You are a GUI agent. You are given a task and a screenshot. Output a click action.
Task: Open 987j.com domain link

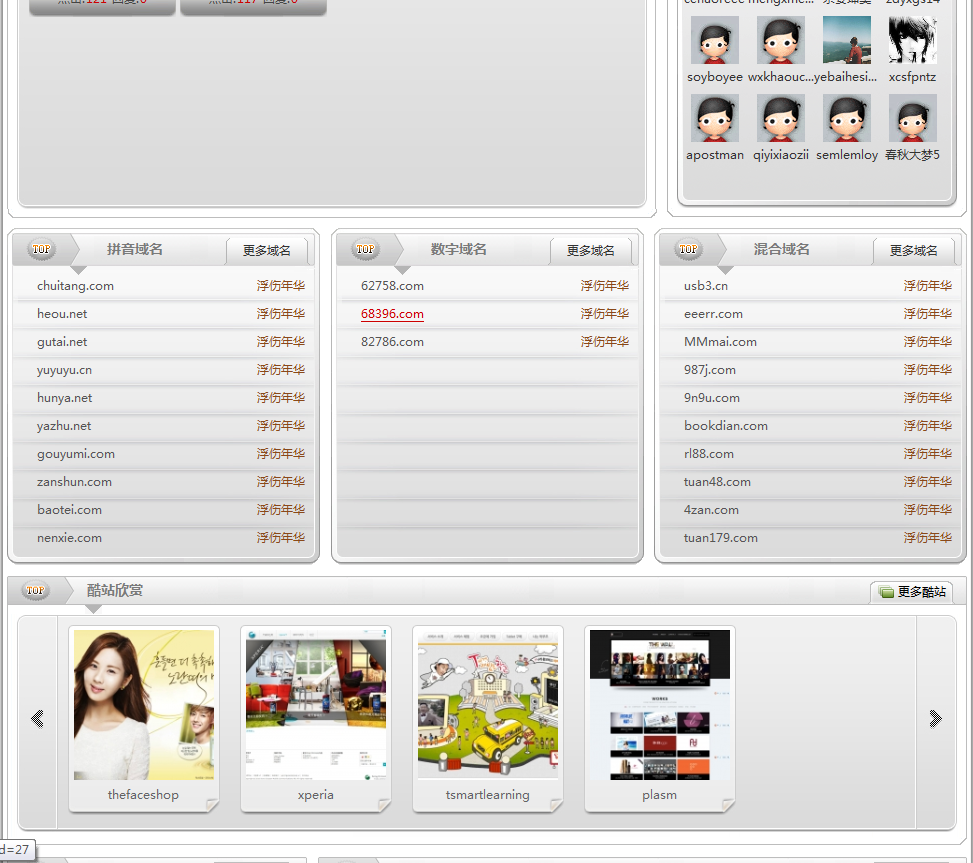710,370
